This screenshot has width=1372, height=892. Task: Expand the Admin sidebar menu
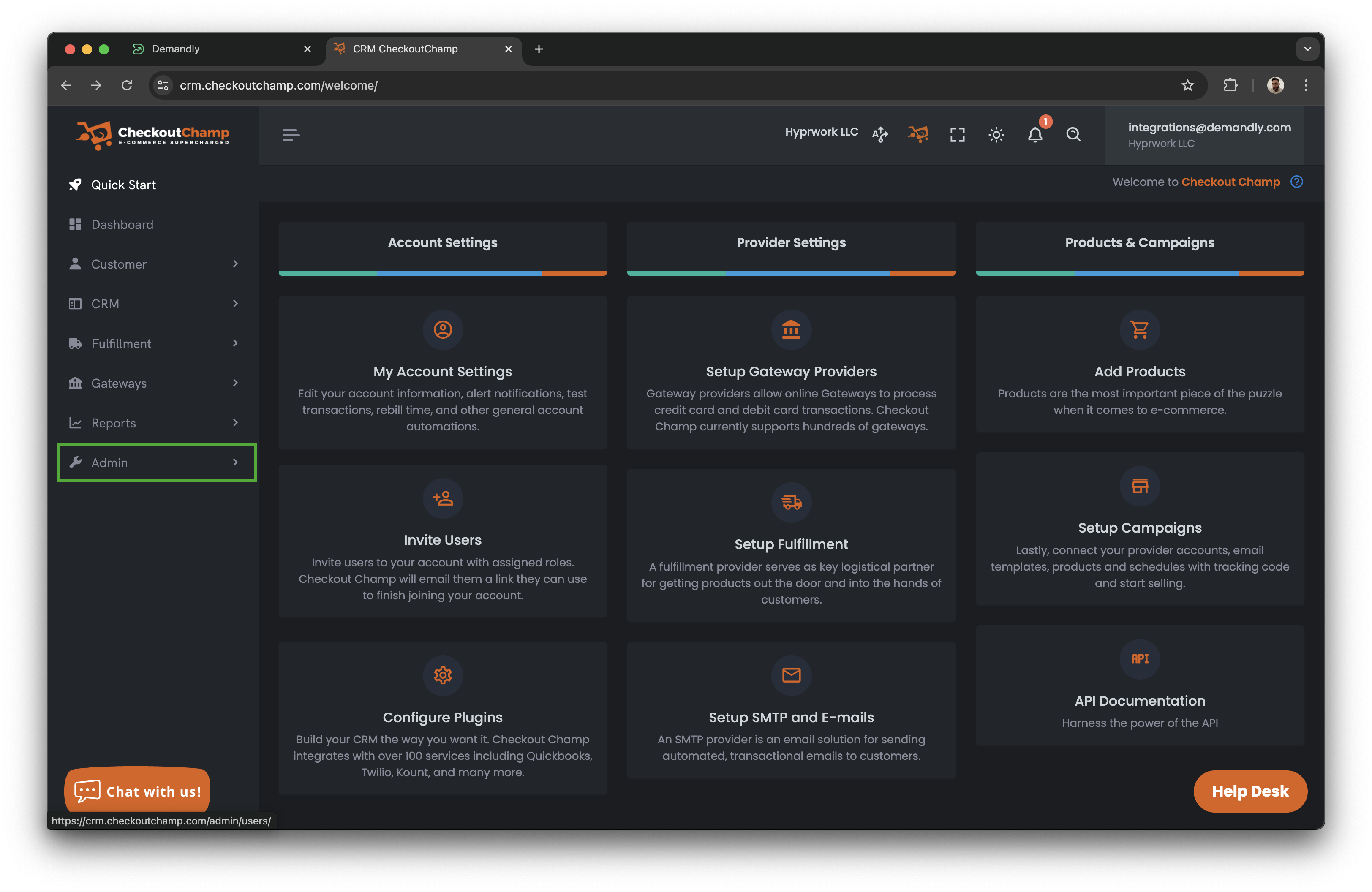tap(157, 462)
